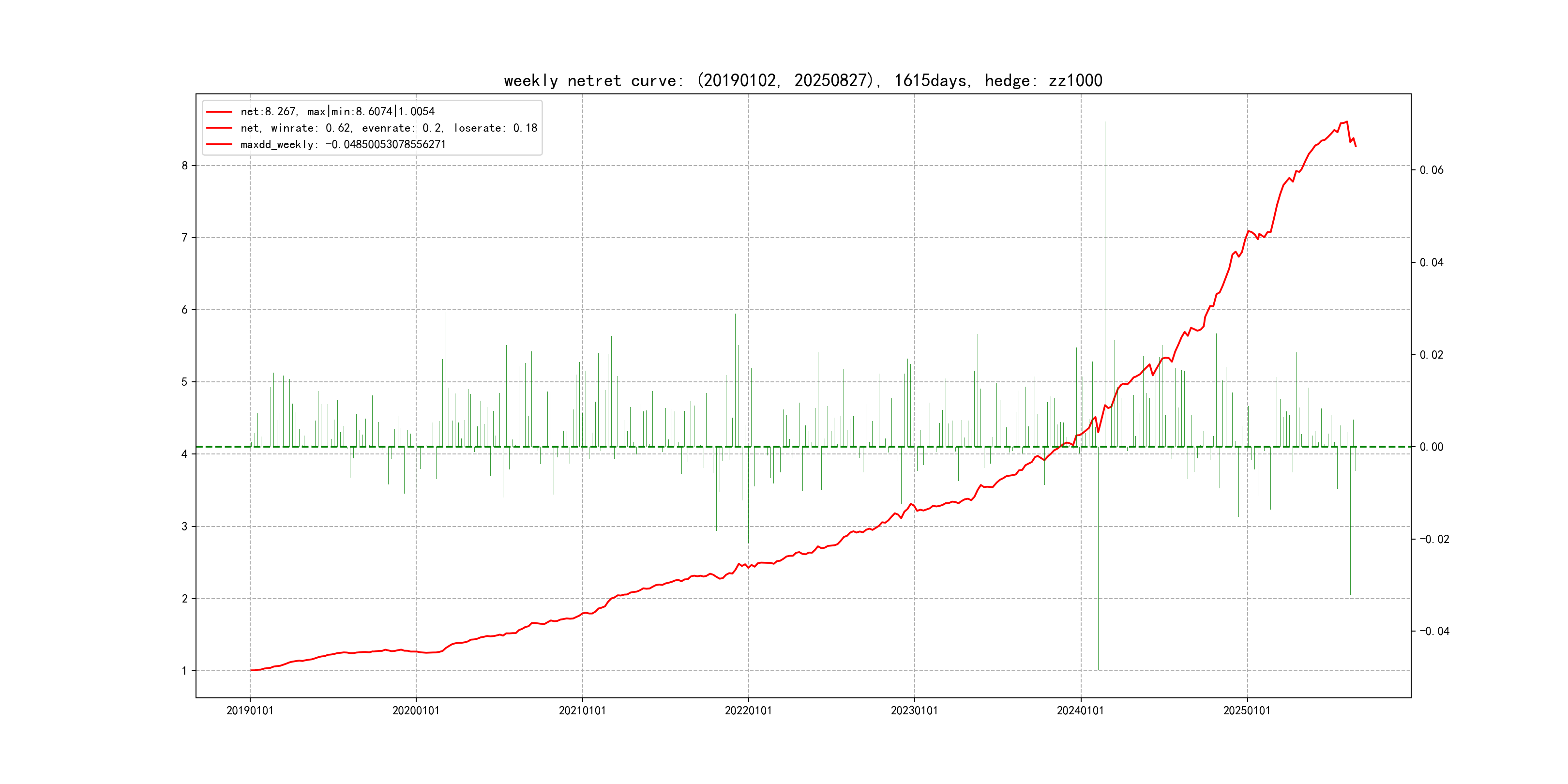Image resolution: width=1568 pixels, height=784 pixels.
Task: Click left y-axis tick label 5
Action: (x=184, y=382)
